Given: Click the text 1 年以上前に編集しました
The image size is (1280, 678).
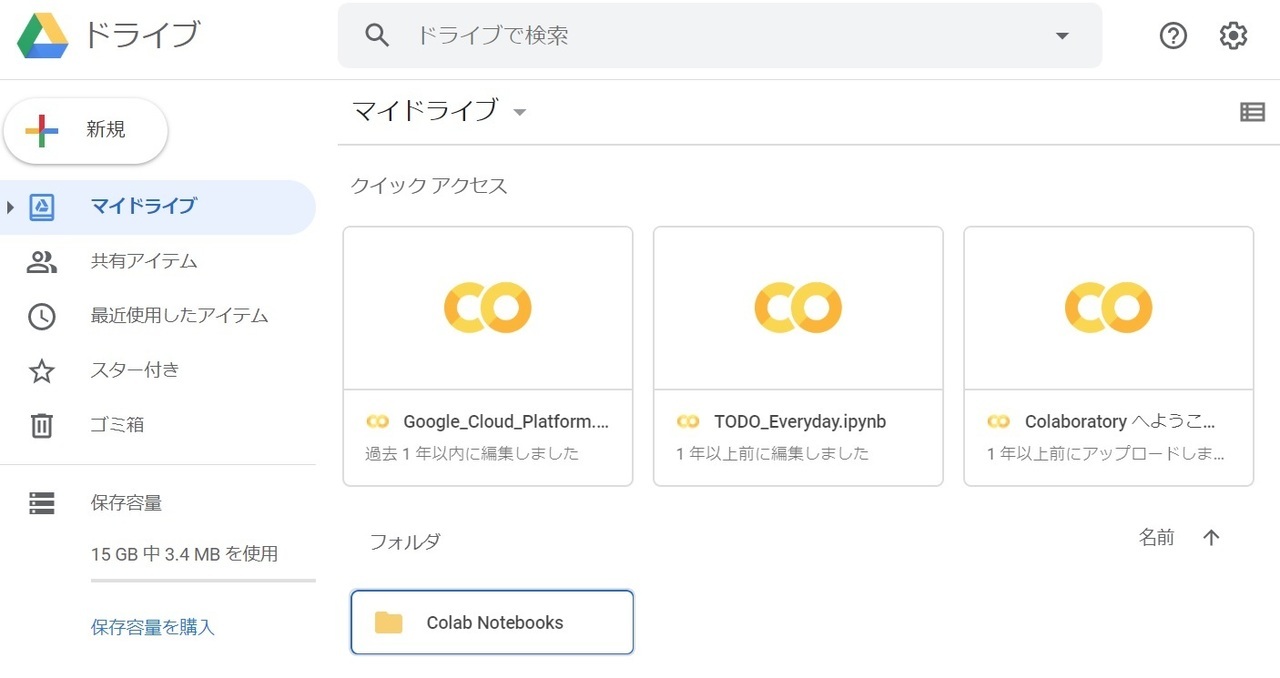Looking at the screenshot, I should point(773,454).
